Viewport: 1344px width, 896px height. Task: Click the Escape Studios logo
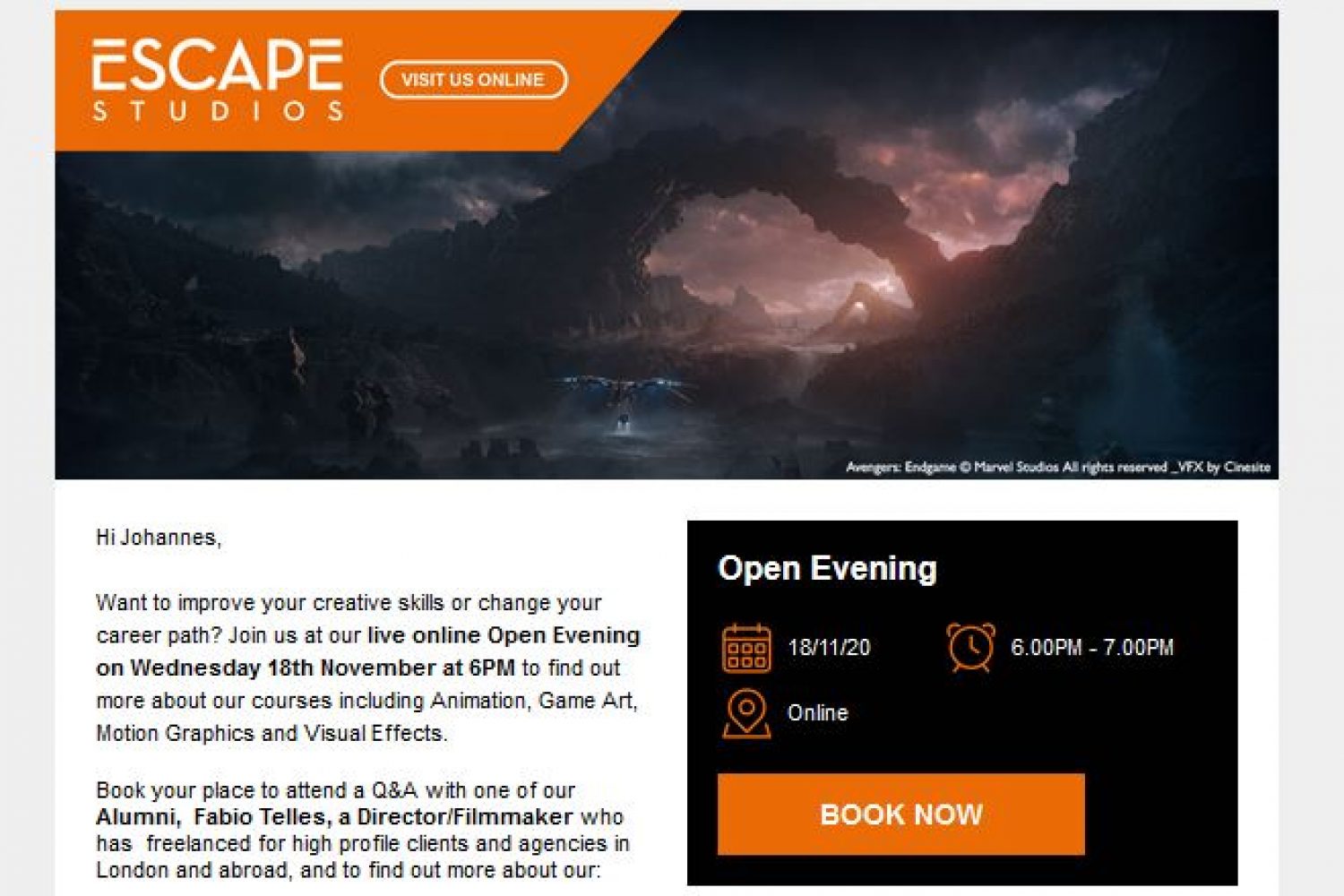[217, 79]
